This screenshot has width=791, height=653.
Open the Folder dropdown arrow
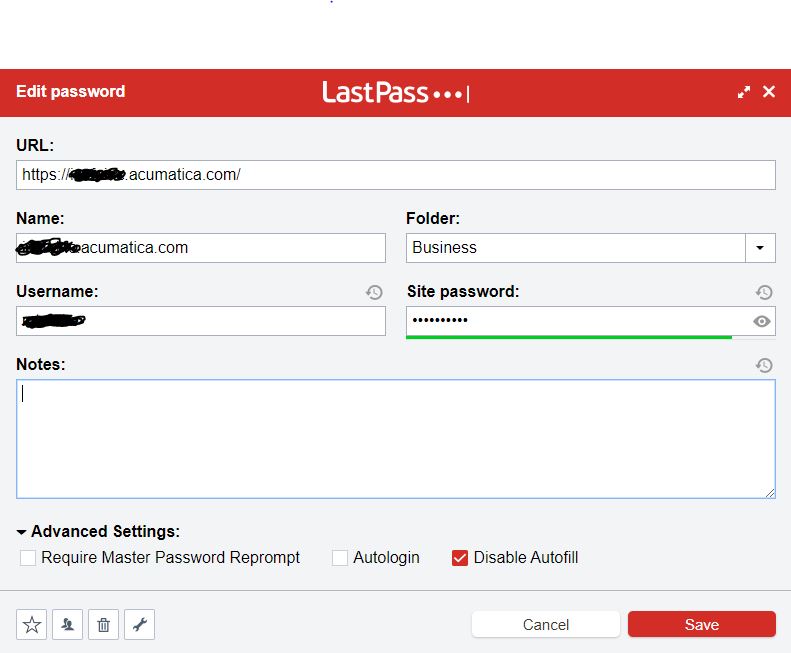pyautogui.click(x=760, y=248)
